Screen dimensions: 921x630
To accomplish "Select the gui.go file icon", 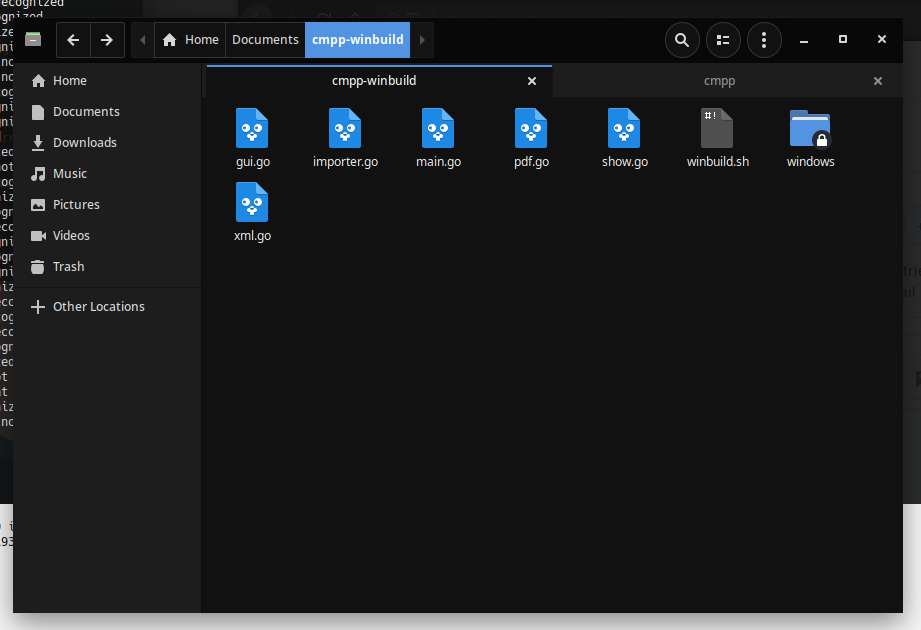I will pyautogui.click(x=252, y=130).
